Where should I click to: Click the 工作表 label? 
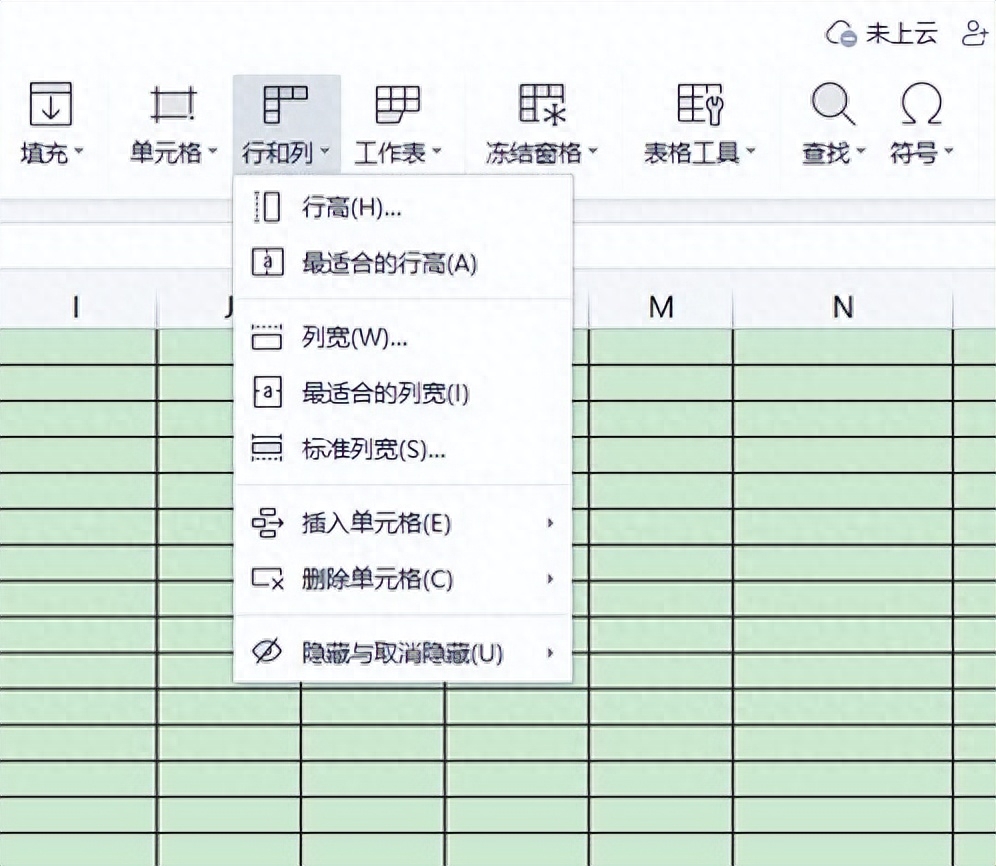tap(389, 152)
